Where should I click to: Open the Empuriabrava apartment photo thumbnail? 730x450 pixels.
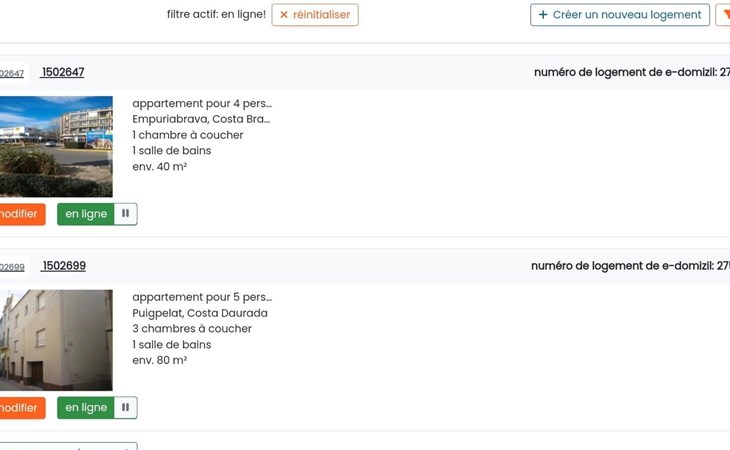point(55,146)
